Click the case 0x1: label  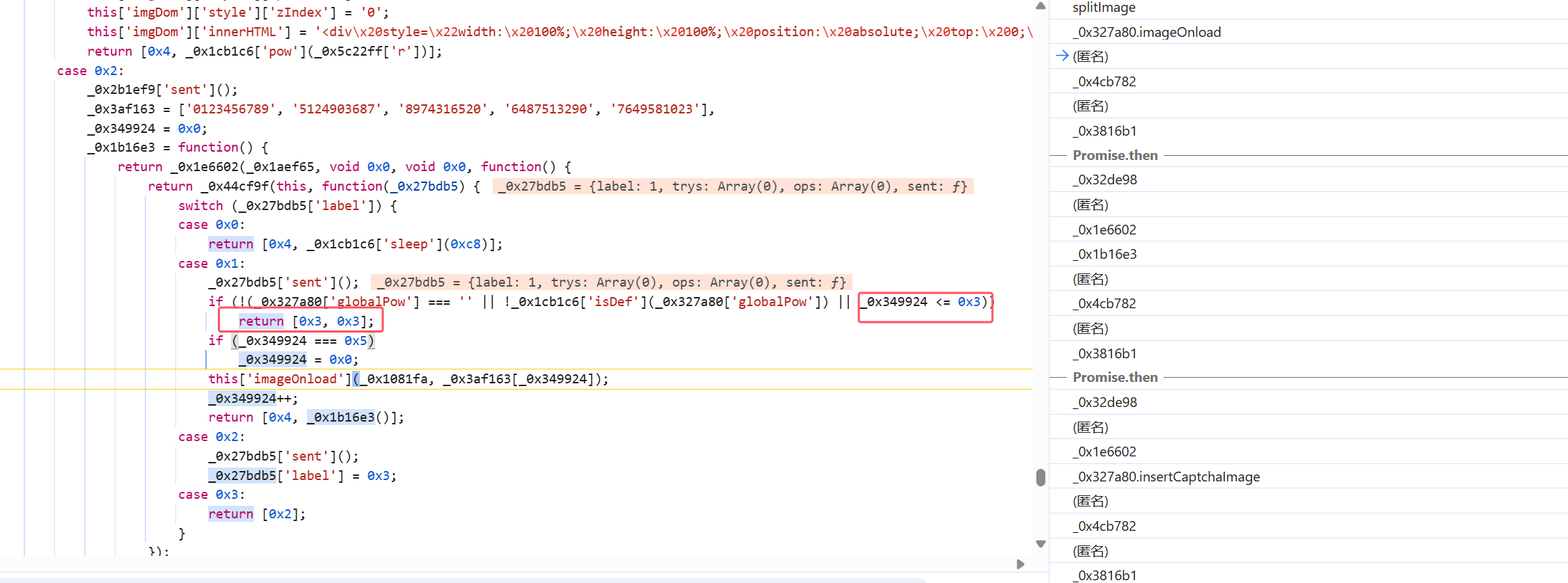pos(212,264)
